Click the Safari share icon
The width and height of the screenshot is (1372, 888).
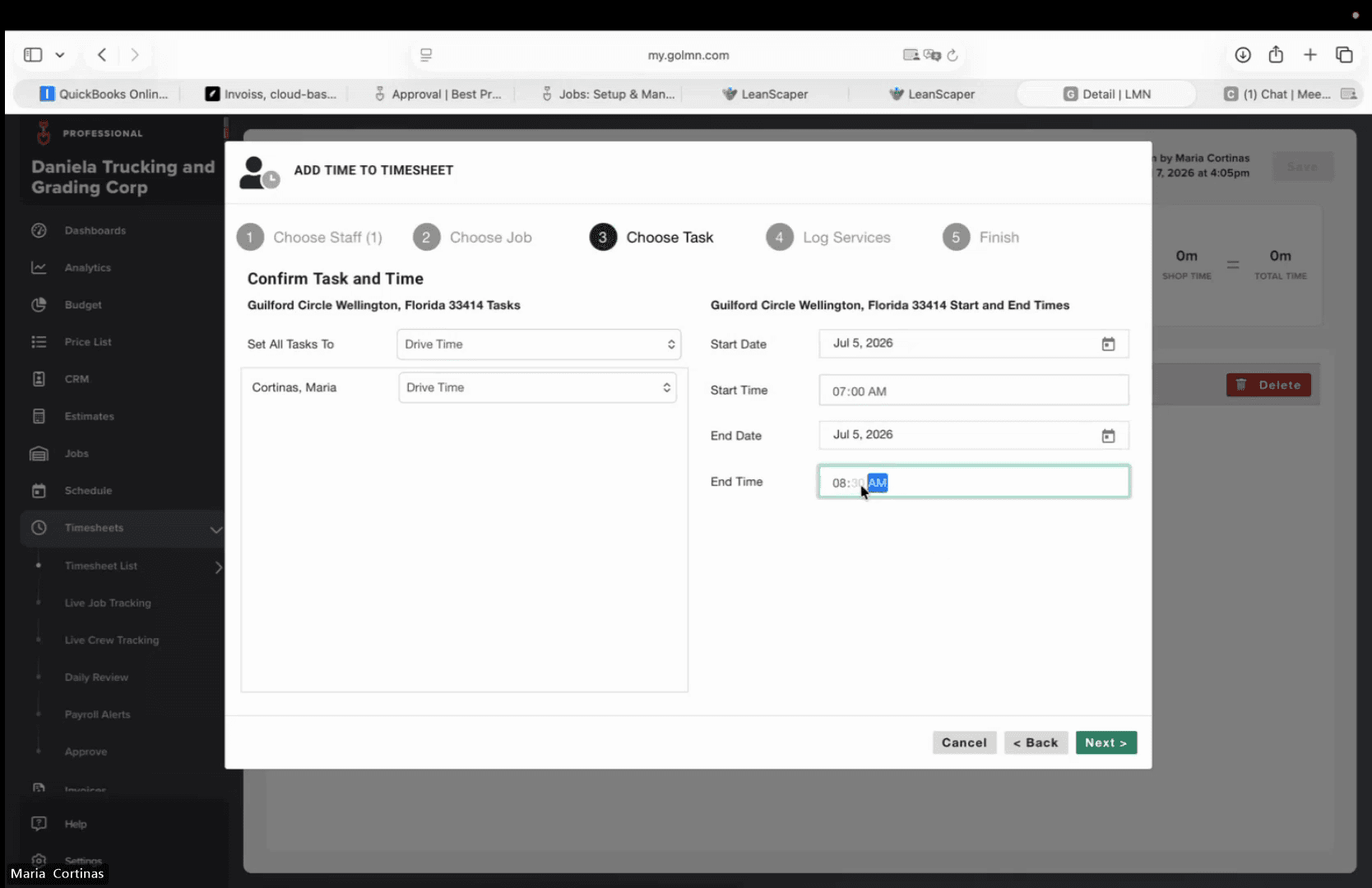[1276, 54]
